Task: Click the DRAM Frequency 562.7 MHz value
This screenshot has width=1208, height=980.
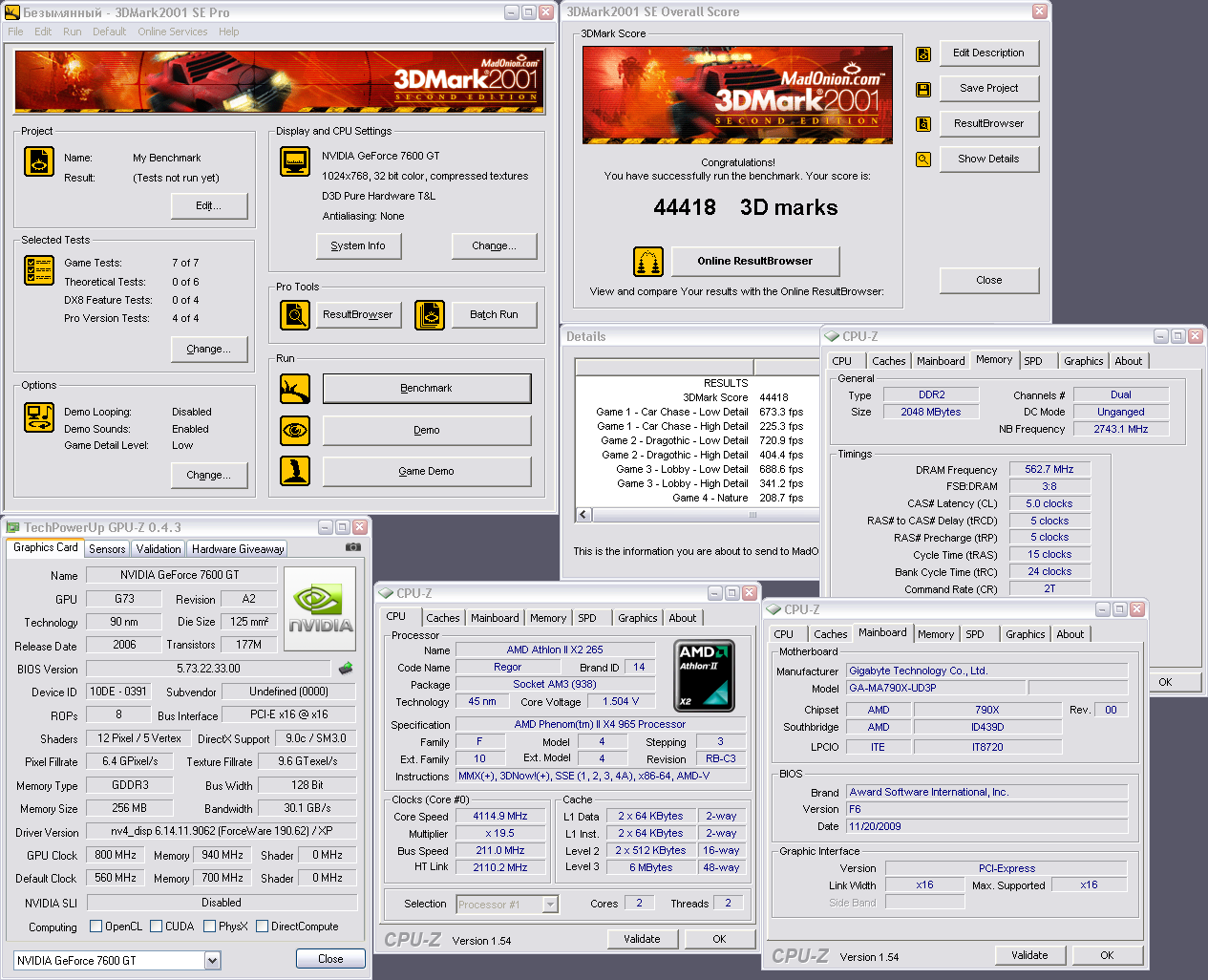Action: pos(1049,470)
